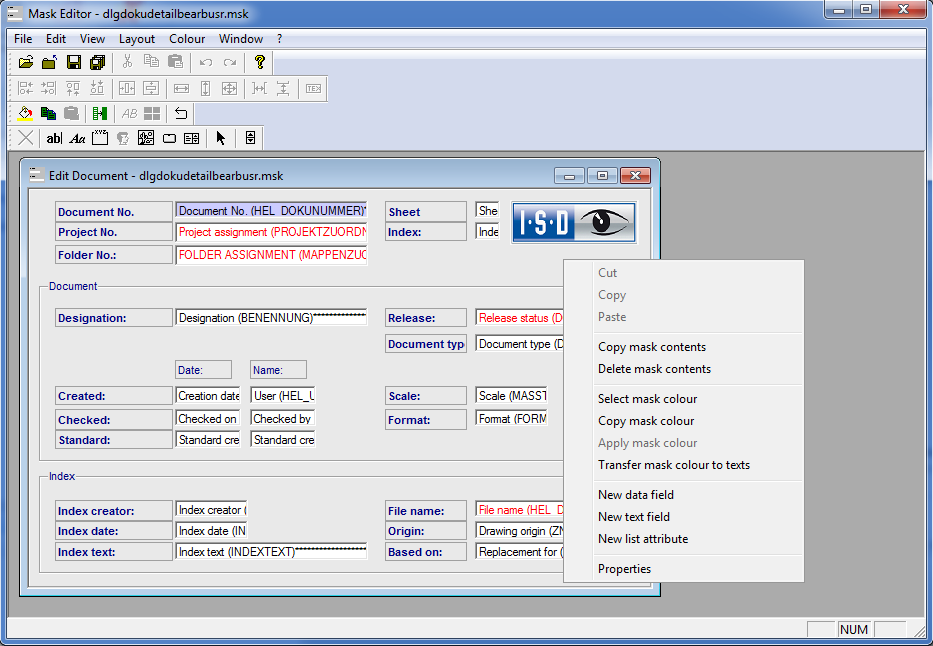Image resolution: width=933 pixels, height=646 pixels.
Task: Save the mask using the single floppy disk icon
Action: click(x=74, y=62)
